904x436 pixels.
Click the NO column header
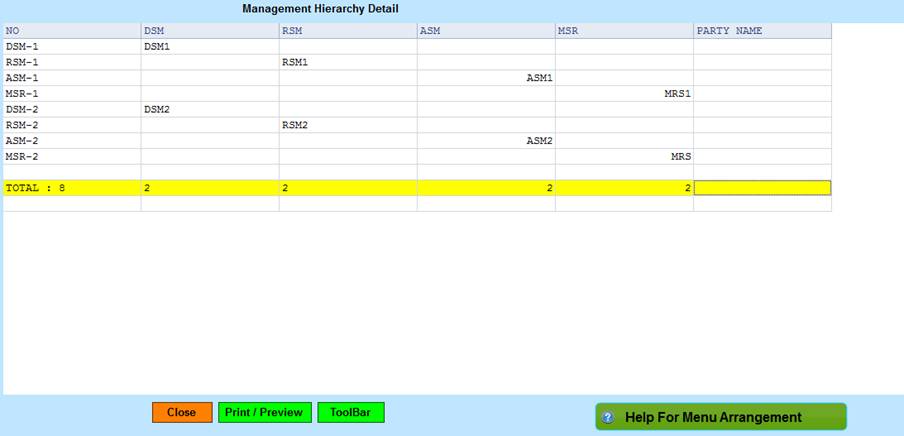(x=71, y=31)
